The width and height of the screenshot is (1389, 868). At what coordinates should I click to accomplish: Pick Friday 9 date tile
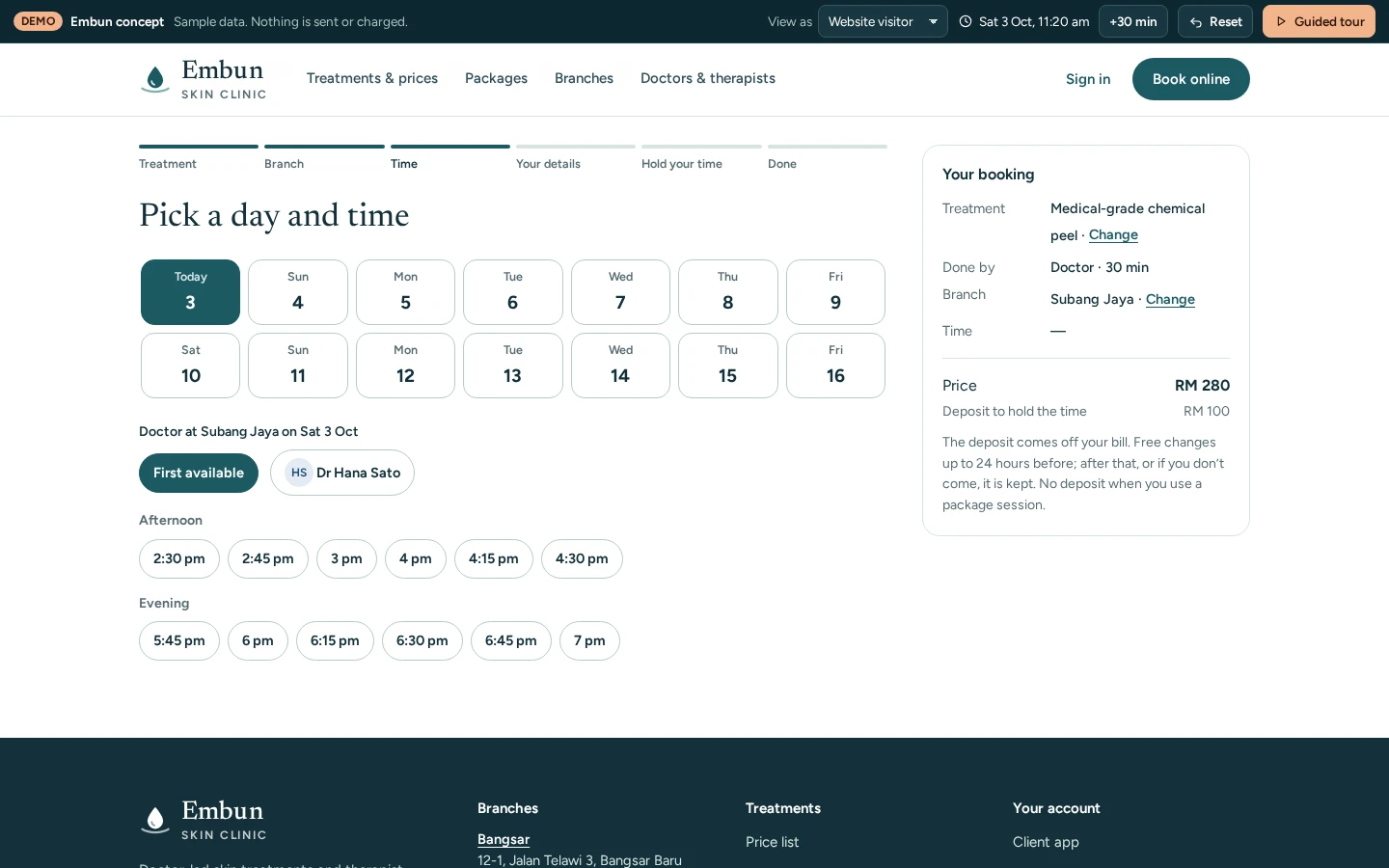point(835,292)
